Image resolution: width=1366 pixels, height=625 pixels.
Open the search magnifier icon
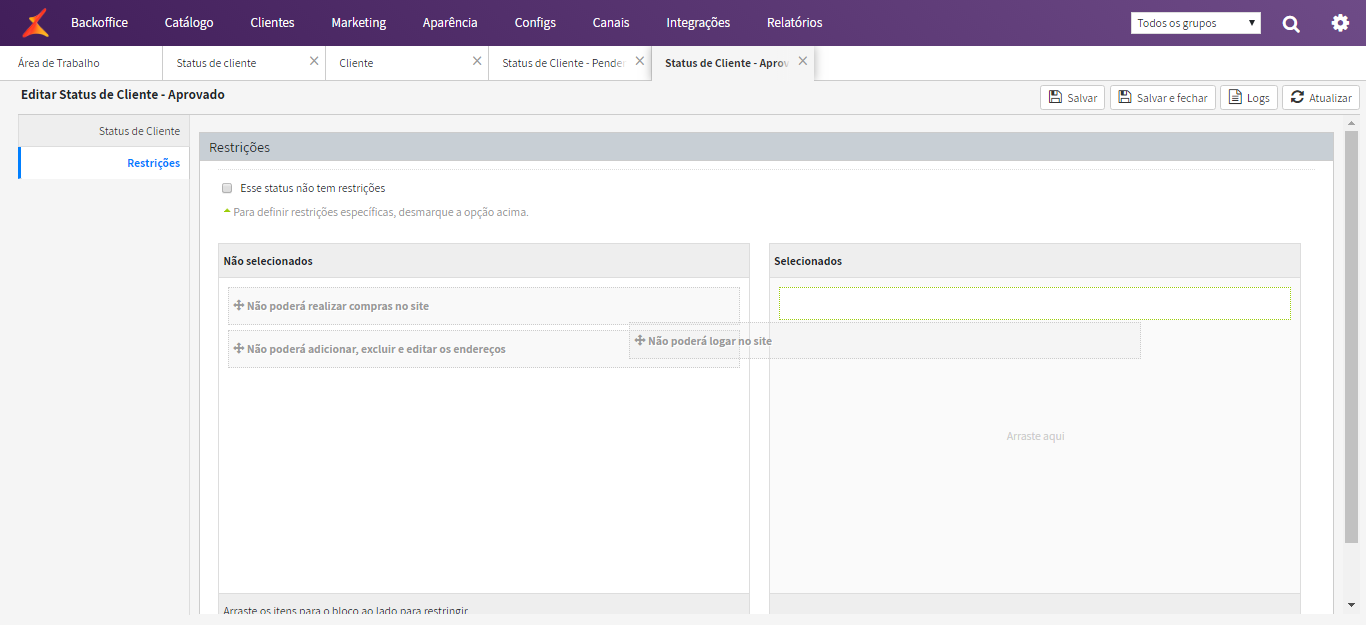(x=1291, y=23)
